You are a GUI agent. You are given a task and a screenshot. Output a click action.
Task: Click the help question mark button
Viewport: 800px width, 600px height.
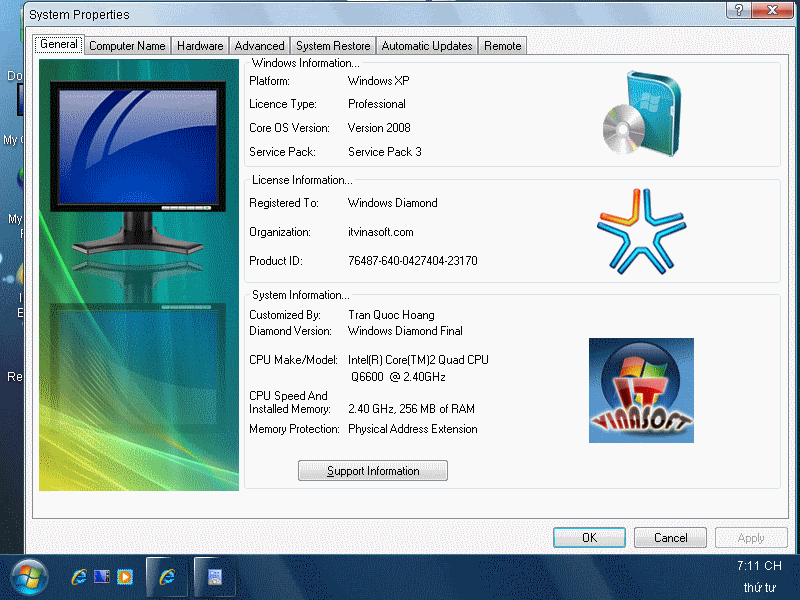[x=739, y=10]
